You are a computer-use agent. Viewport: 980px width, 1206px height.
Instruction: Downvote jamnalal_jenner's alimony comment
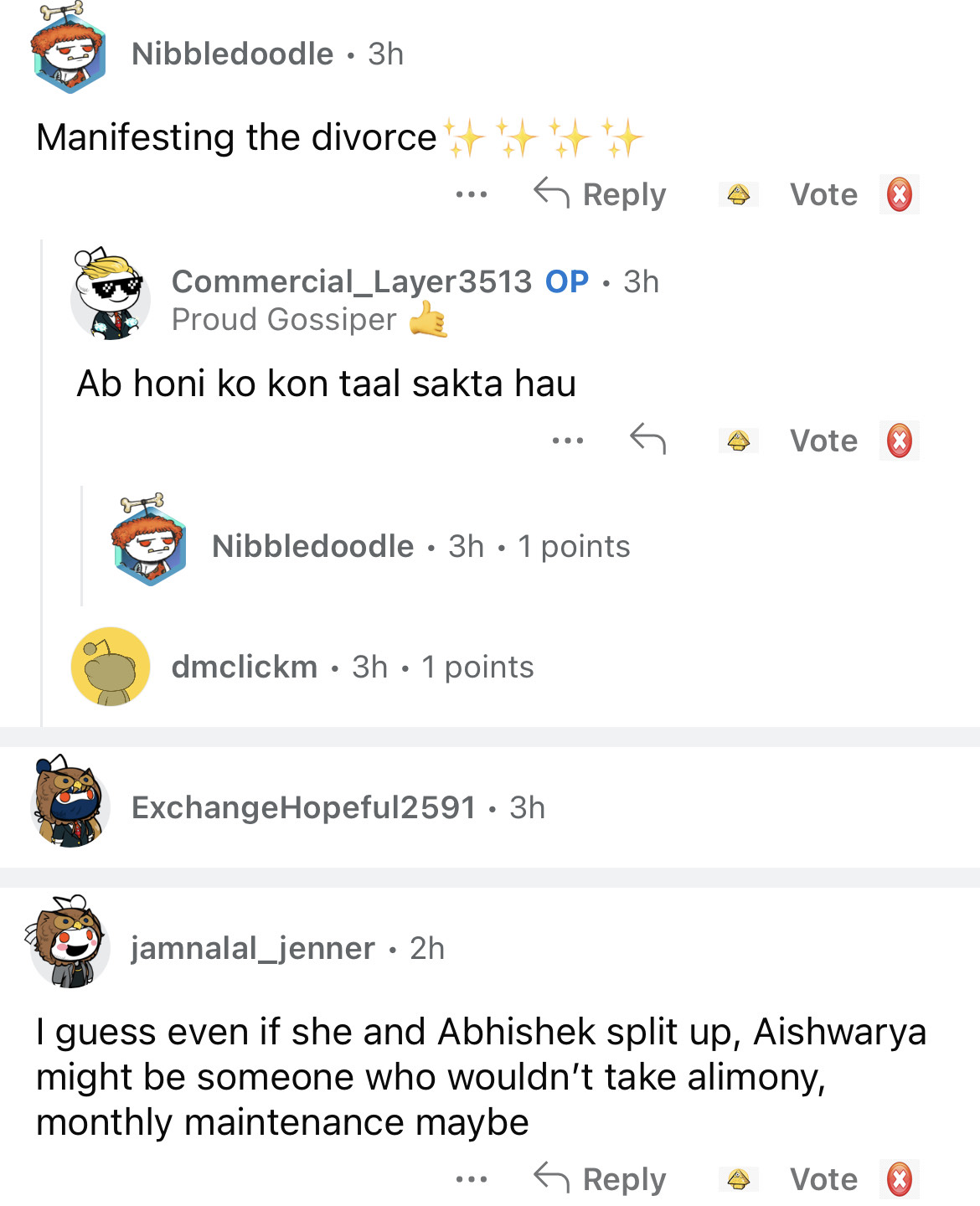coord(899,1179)
